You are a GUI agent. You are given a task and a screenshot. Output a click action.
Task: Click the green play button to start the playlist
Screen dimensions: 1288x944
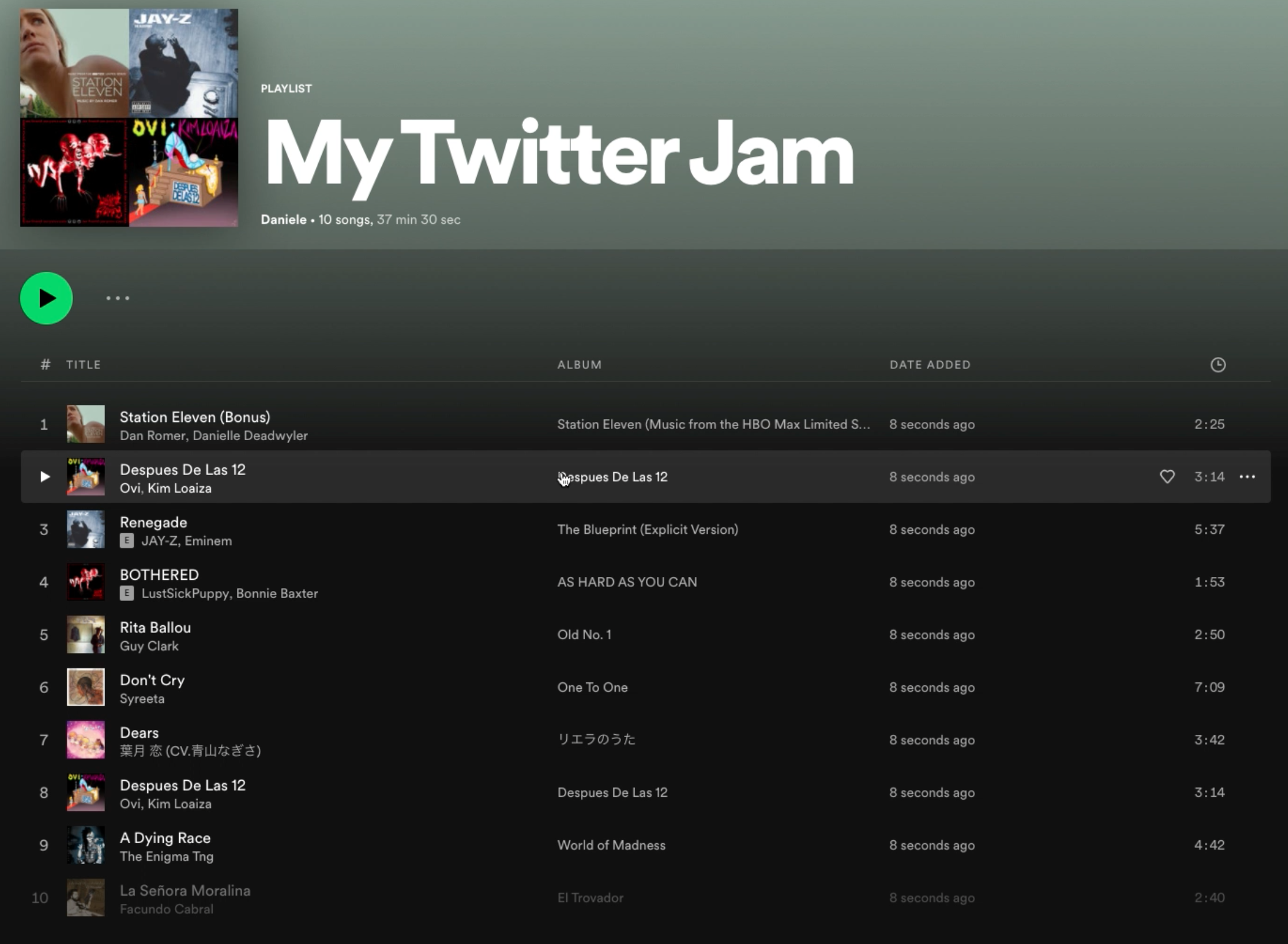pos(46,298)
